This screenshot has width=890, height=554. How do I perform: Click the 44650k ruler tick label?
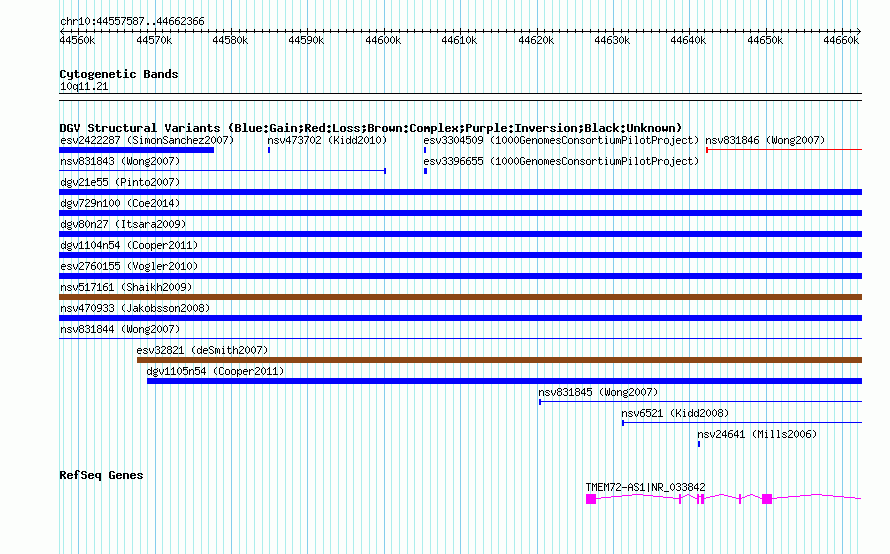[x=765, y=40]
